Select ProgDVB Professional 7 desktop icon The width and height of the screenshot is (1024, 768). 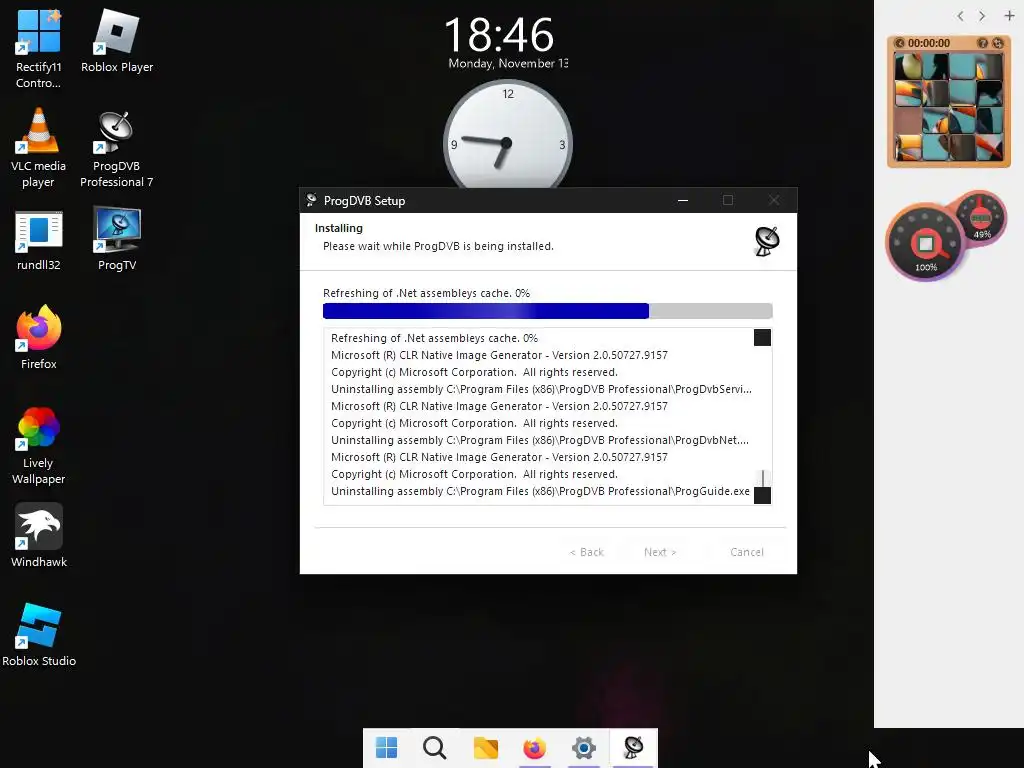(117, 149)
